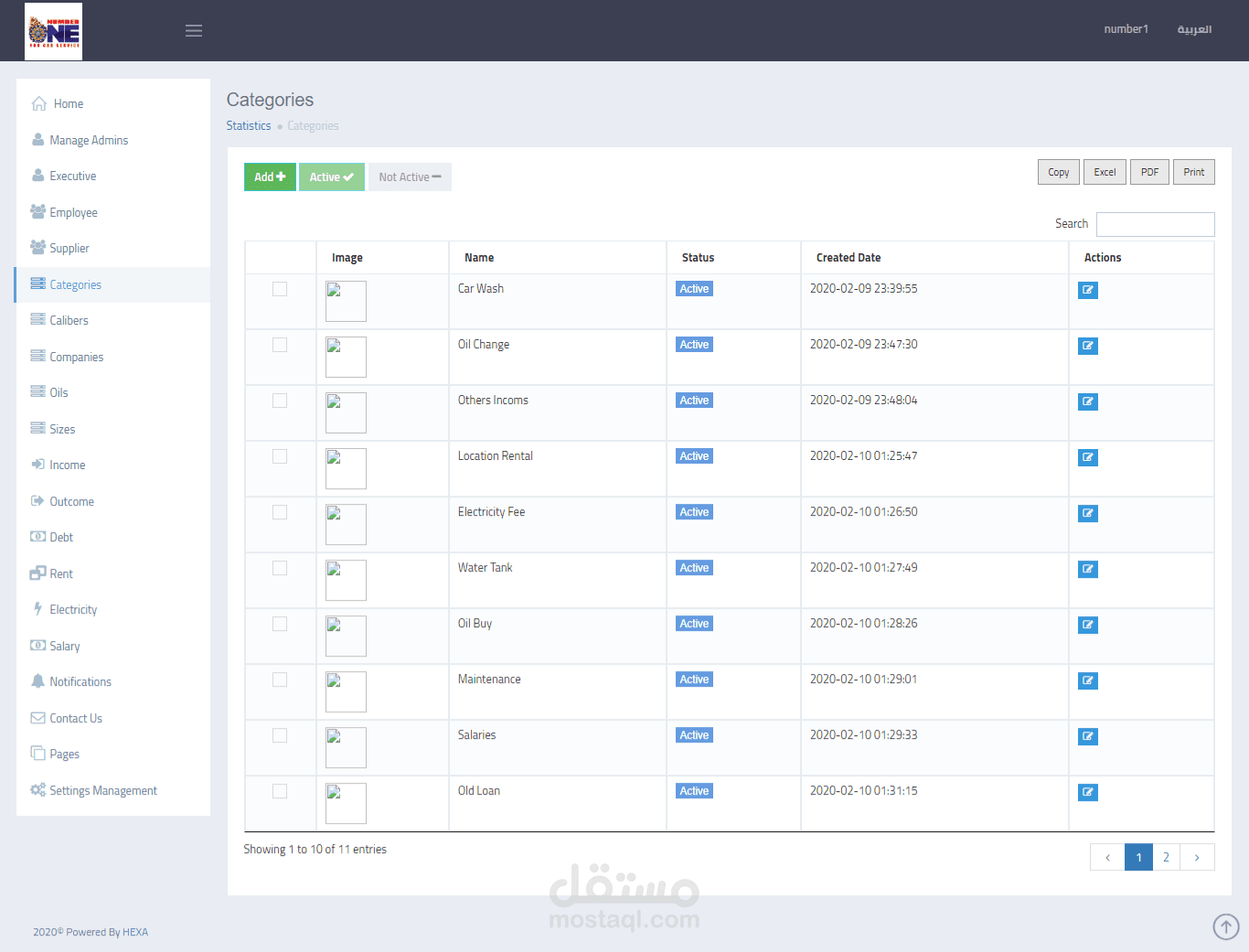Toggle the hamburger sidebar menu icon
Viewport: 1249px width, 952px height.
coord(194,31)
